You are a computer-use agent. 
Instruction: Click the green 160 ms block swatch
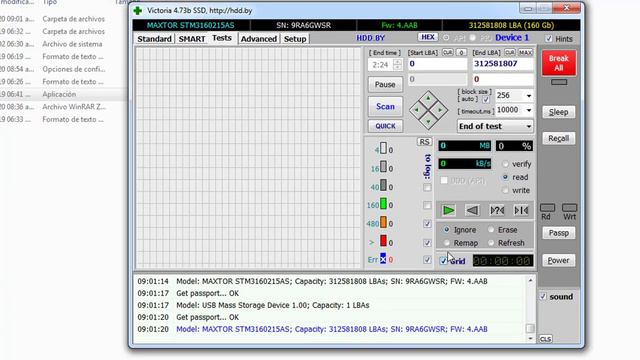pos(383,204)
